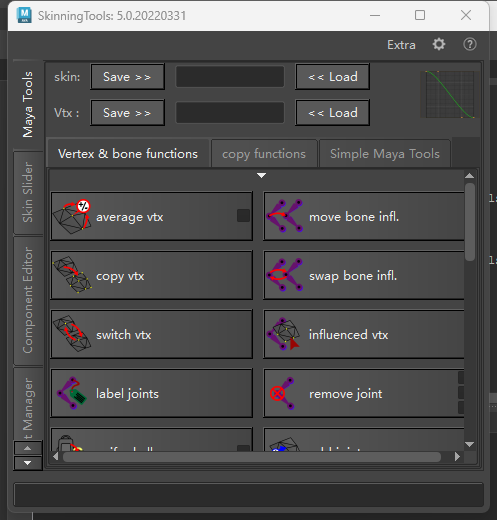Image resolution: width=497 pixels, height=520 pixels.
Task: Click the skin name input field
Action: pos(230,77)
